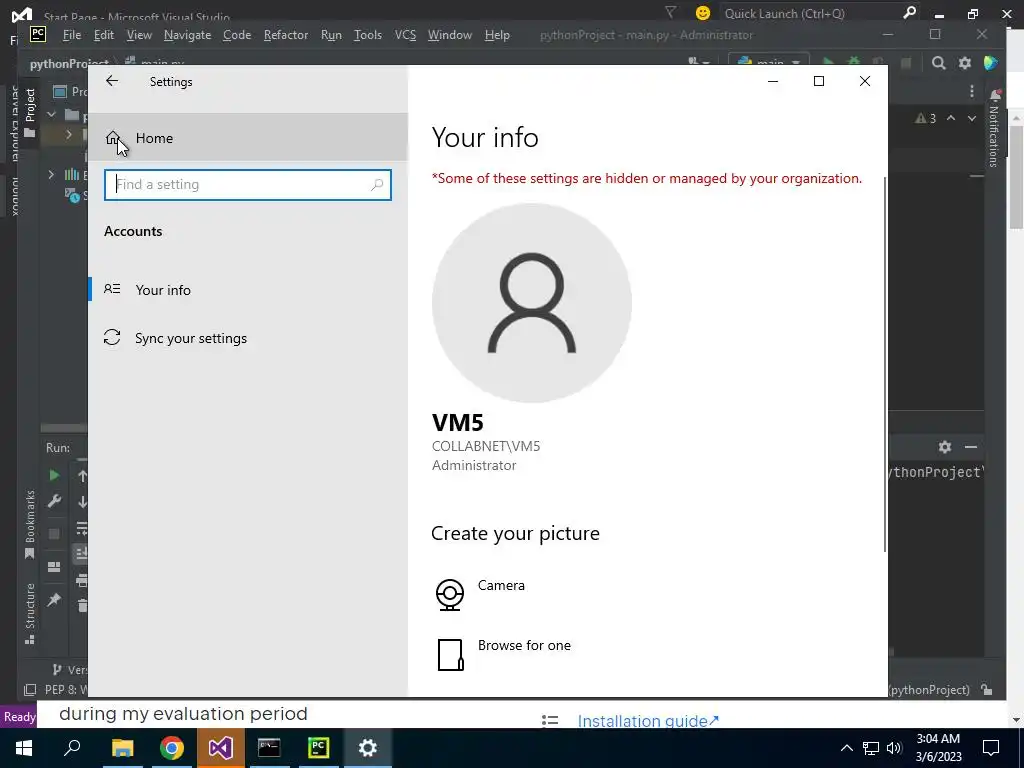Open PyCharm Tools menu

[x=368, y=35]
